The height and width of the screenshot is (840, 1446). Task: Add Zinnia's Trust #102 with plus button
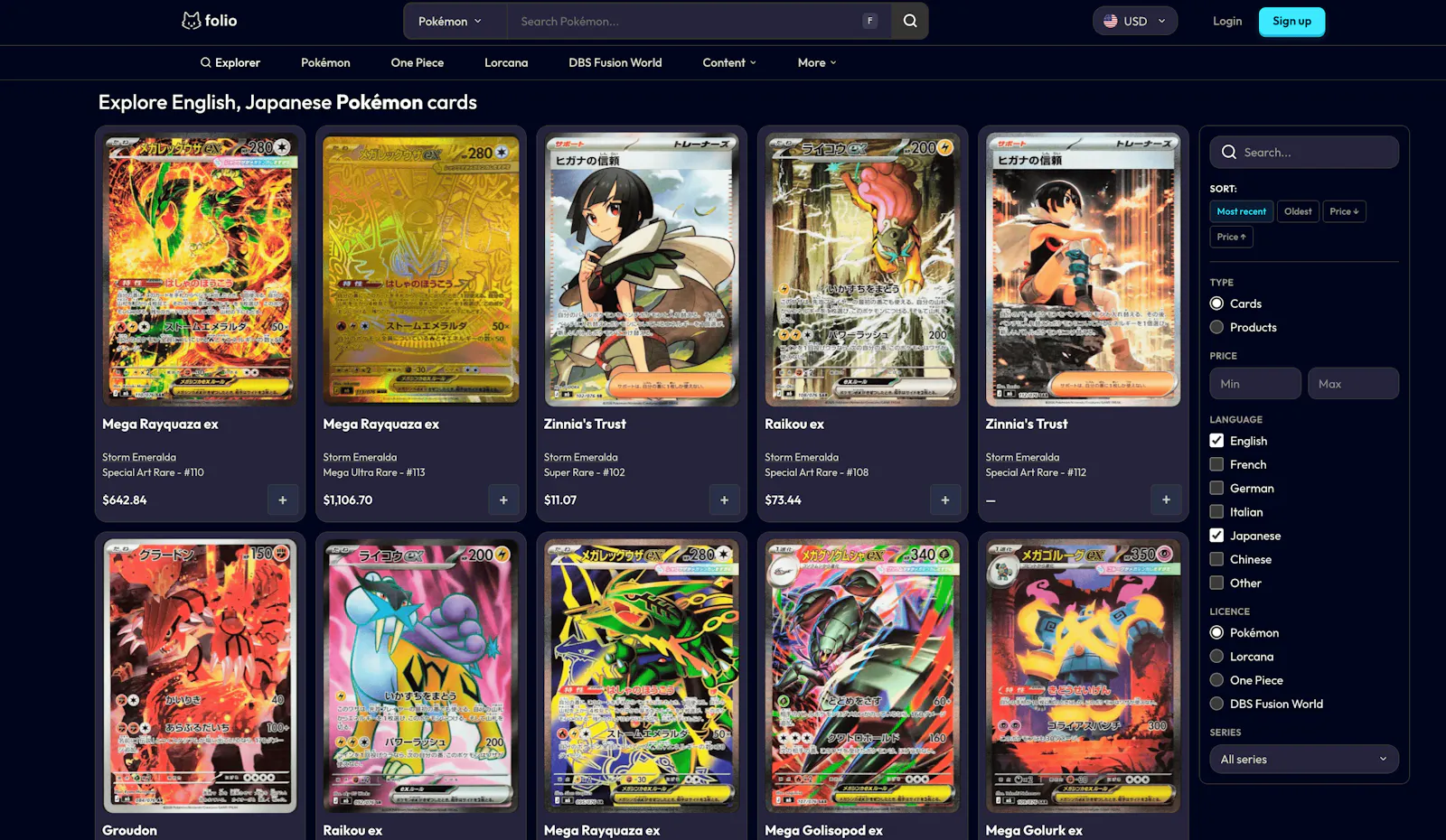point(724,499)
